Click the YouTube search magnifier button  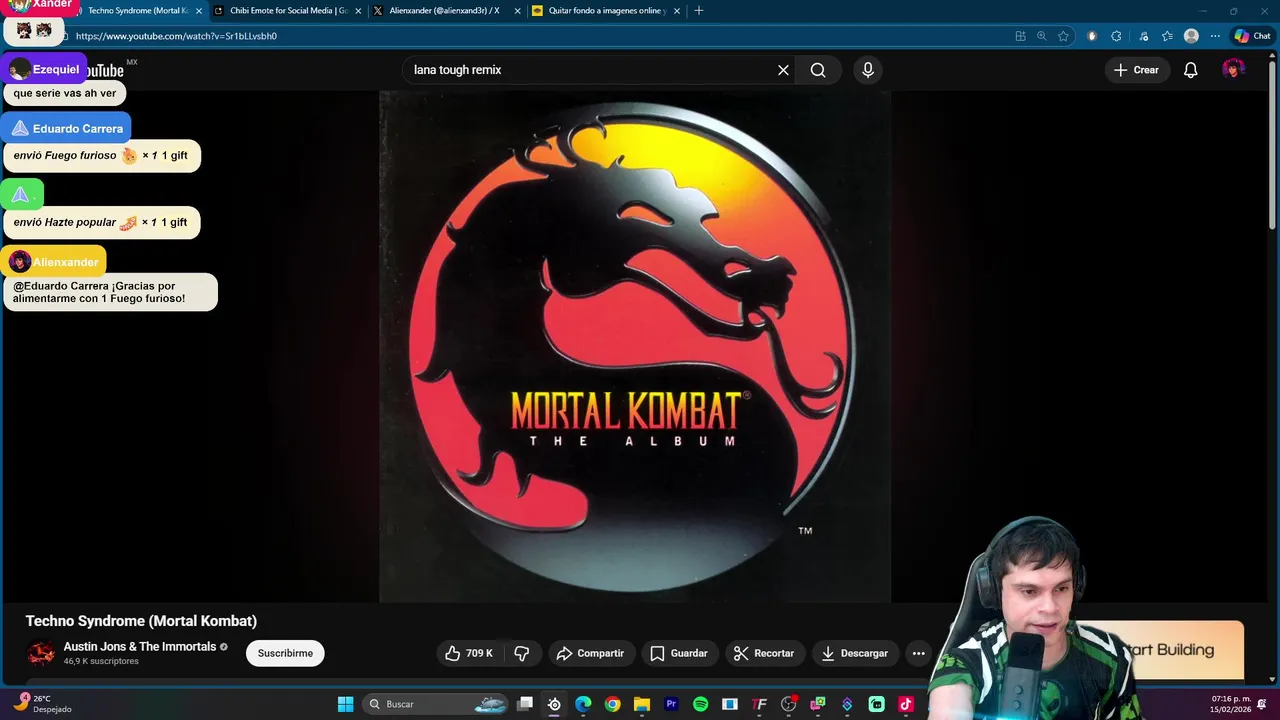[818, 70]
